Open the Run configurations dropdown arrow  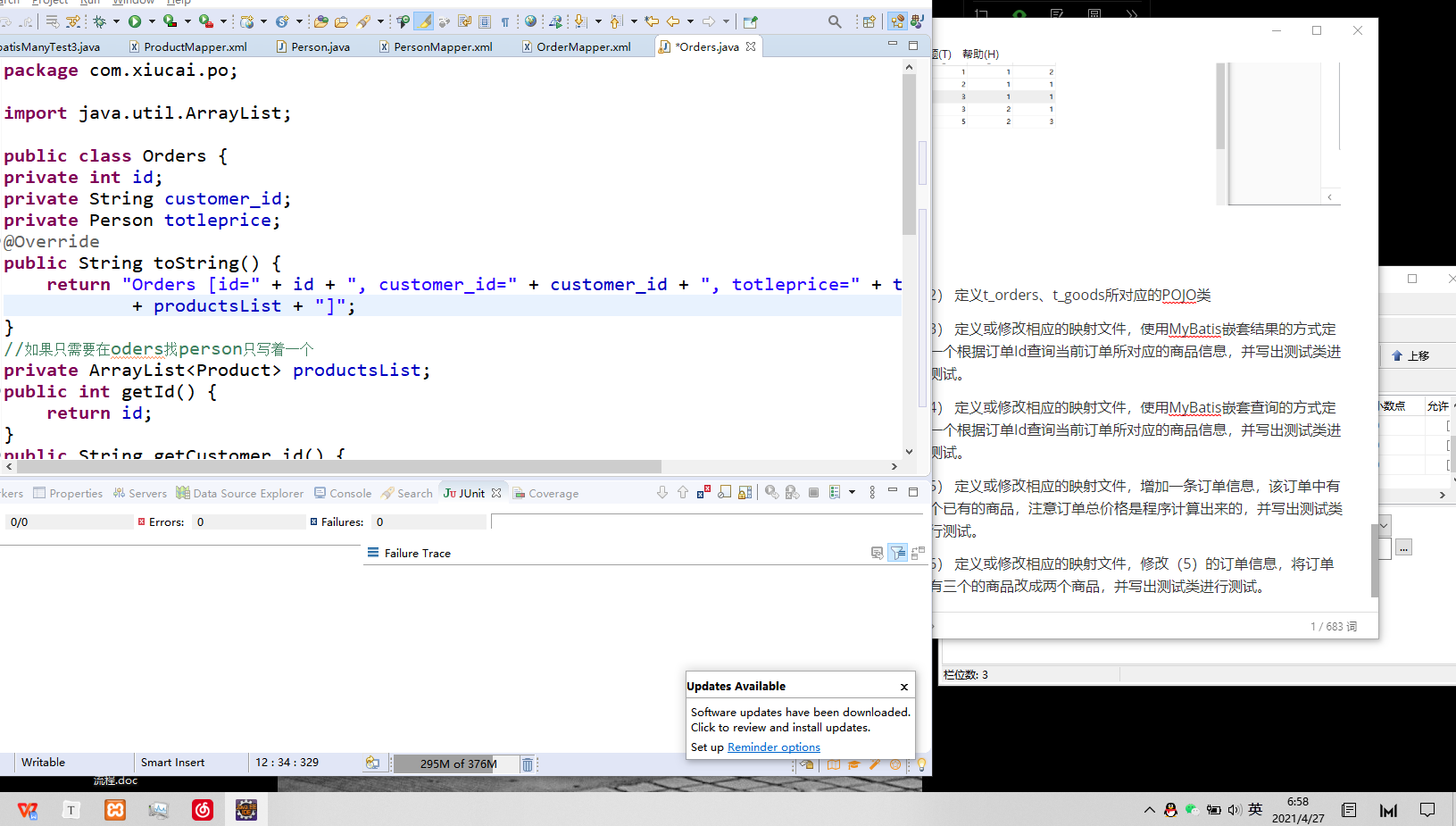point(151,21)
